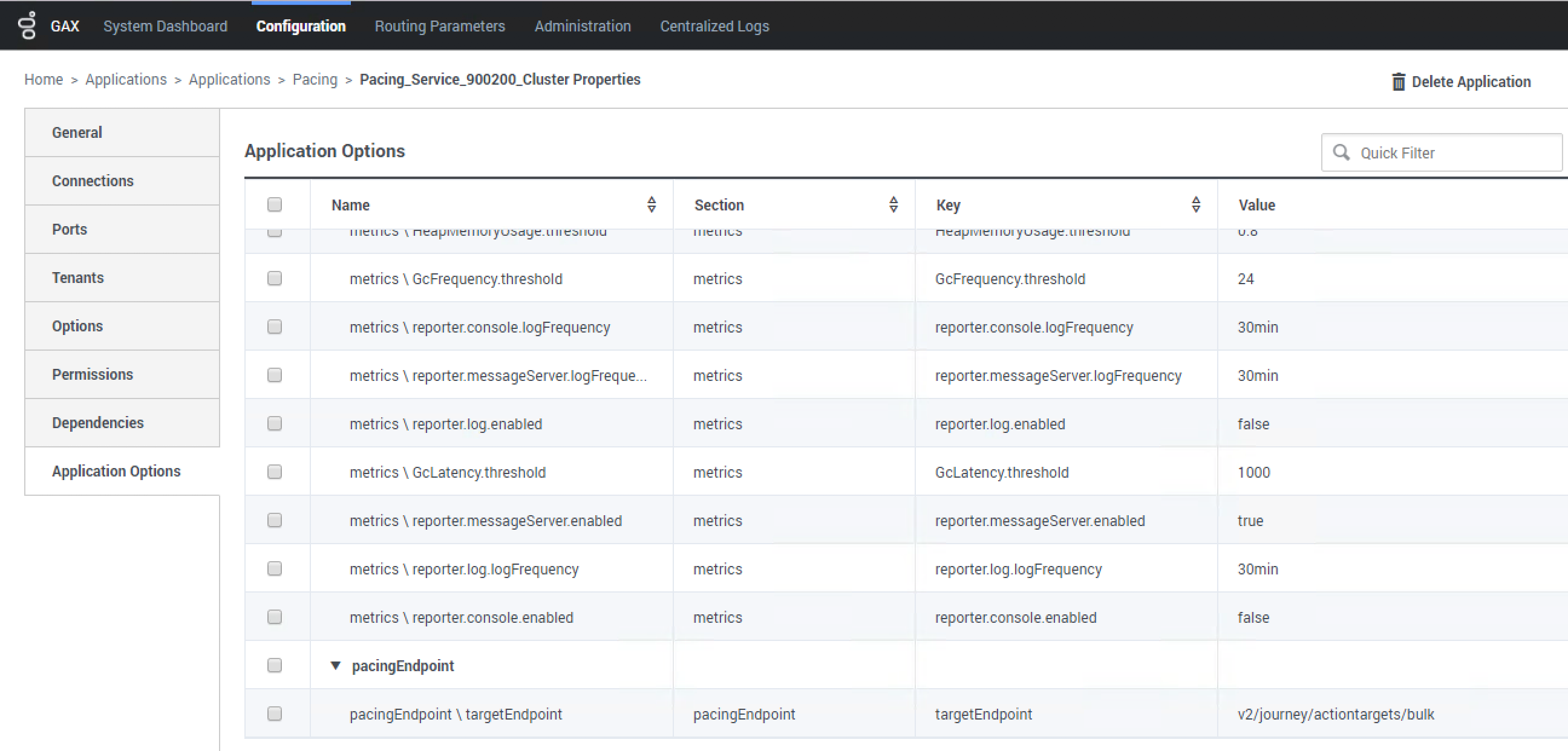Click value v2/journey/actiontargets/bulk

click(1336, 715)
